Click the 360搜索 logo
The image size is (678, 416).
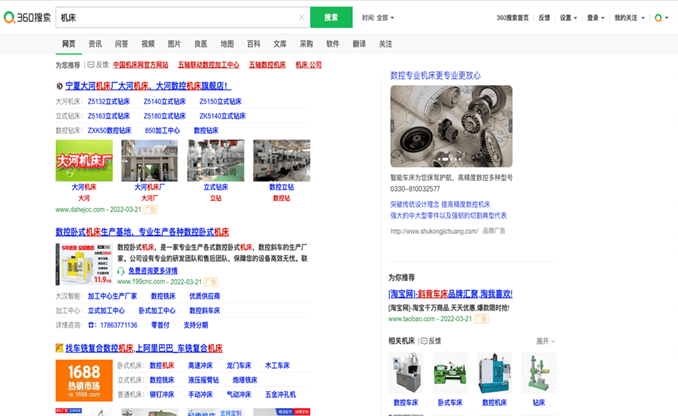[x=27, y=17]
